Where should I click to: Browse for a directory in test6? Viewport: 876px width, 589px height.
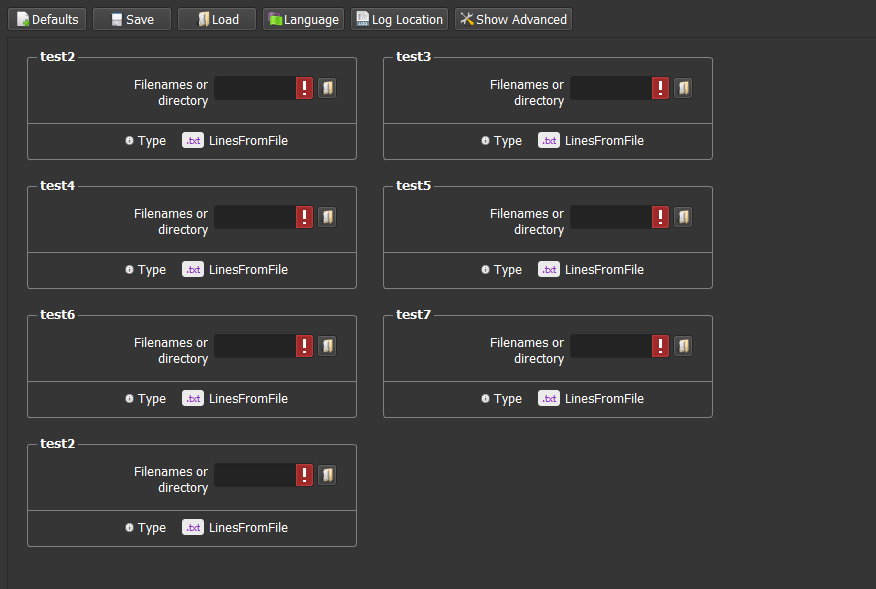[327, 346]
